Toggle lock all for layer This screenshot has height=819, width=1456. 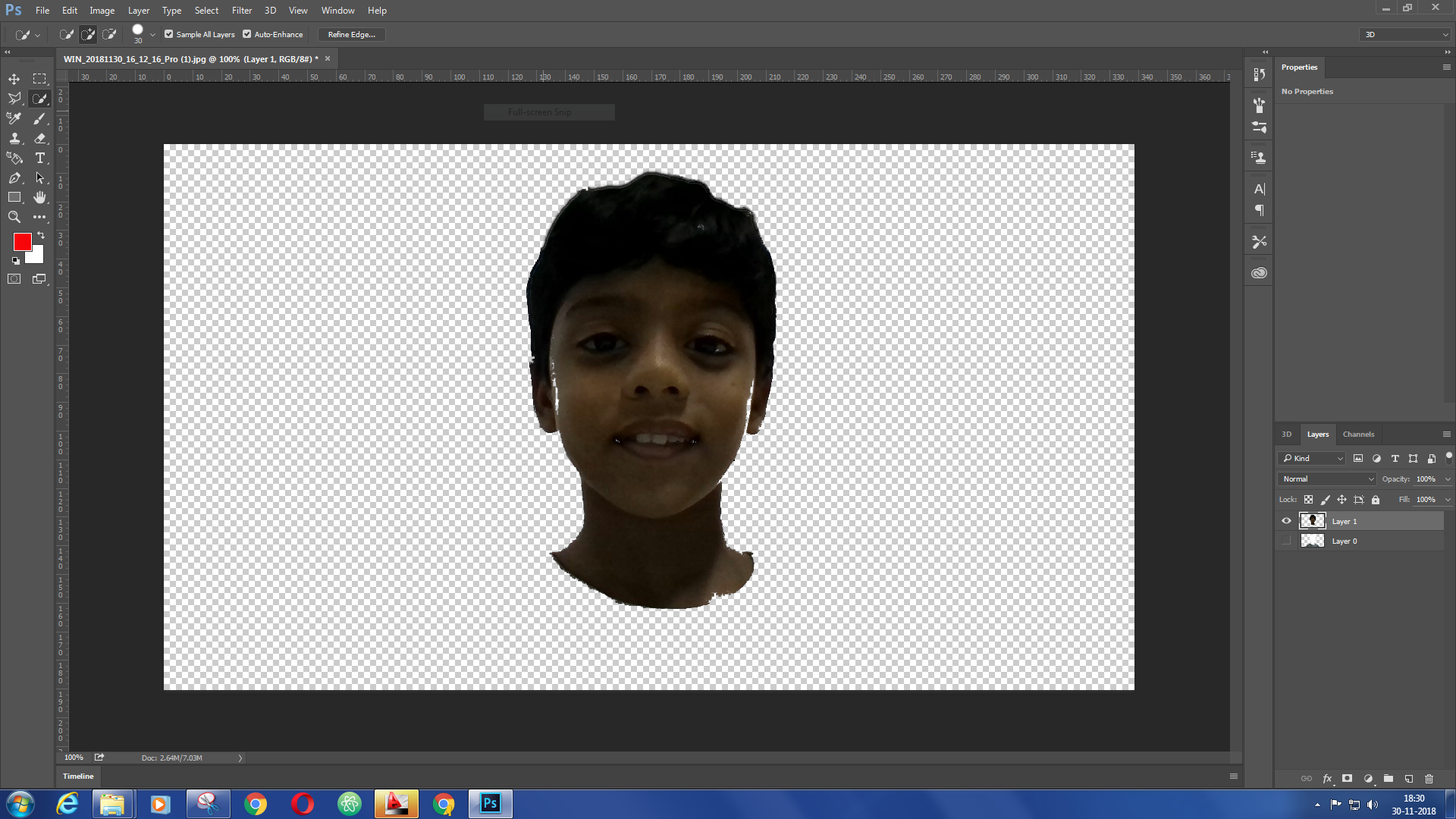click(x=1376, y=500)
